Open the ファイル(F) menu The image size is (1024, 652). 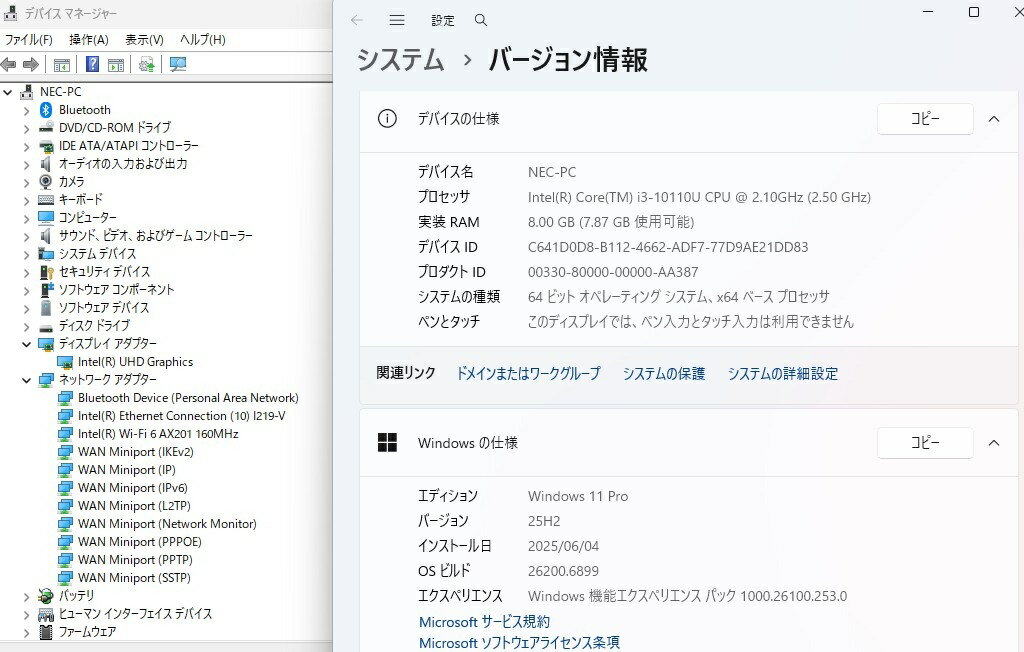tap(29, 40)
